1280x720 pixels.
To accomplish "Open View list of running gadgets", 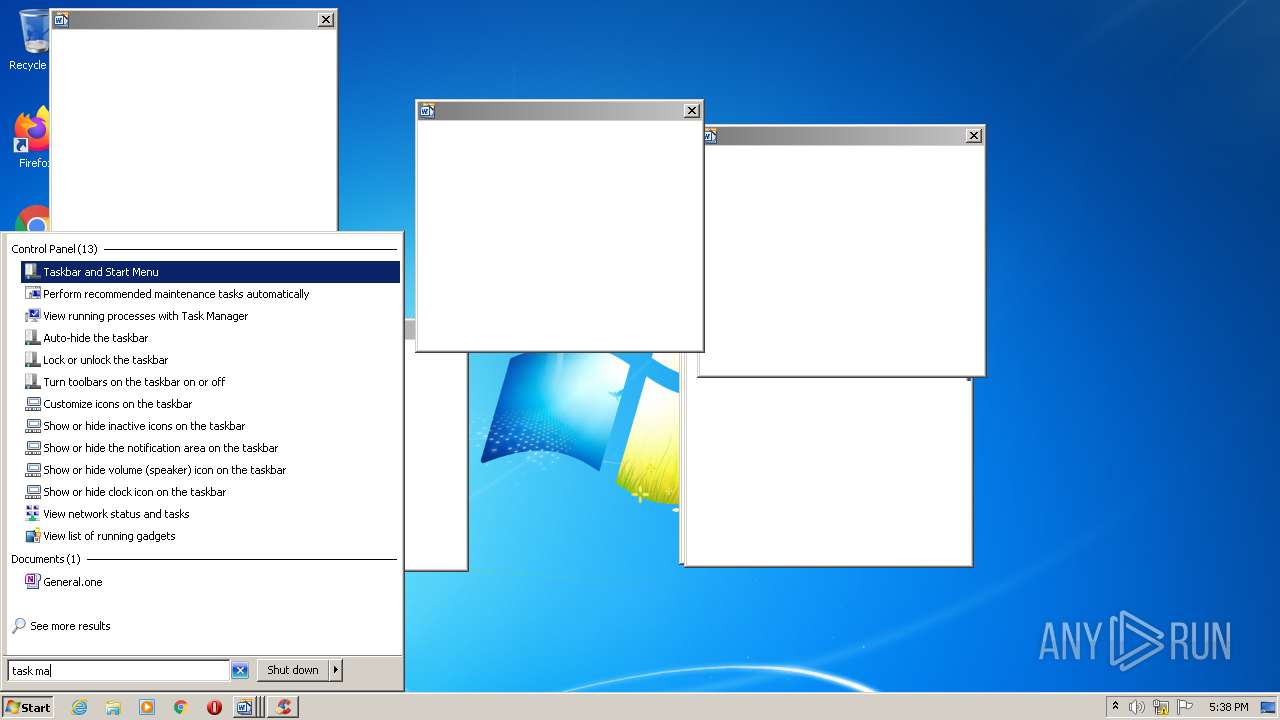I will [x=210, y=536].
